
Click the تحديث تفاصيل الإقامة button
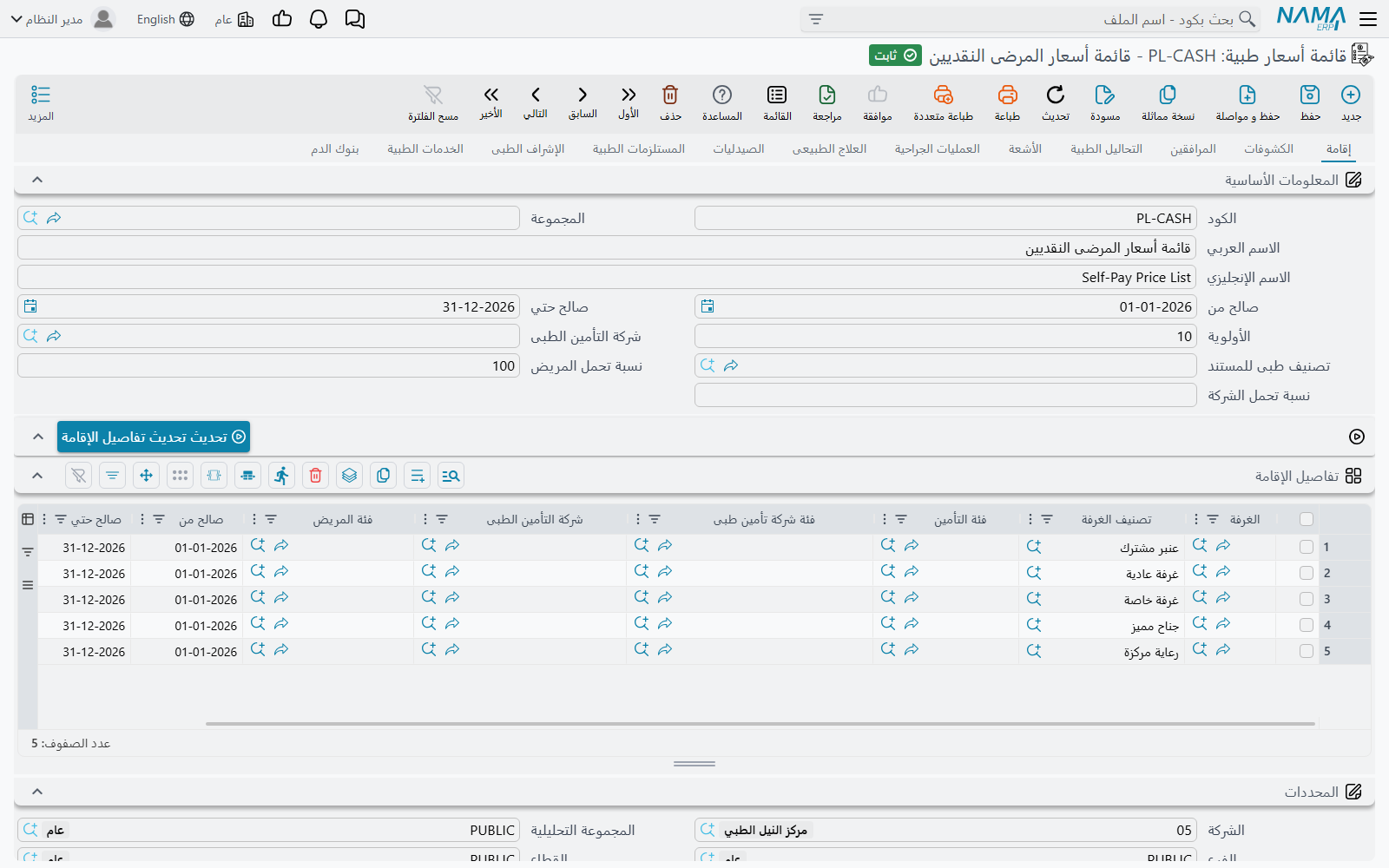154,437
